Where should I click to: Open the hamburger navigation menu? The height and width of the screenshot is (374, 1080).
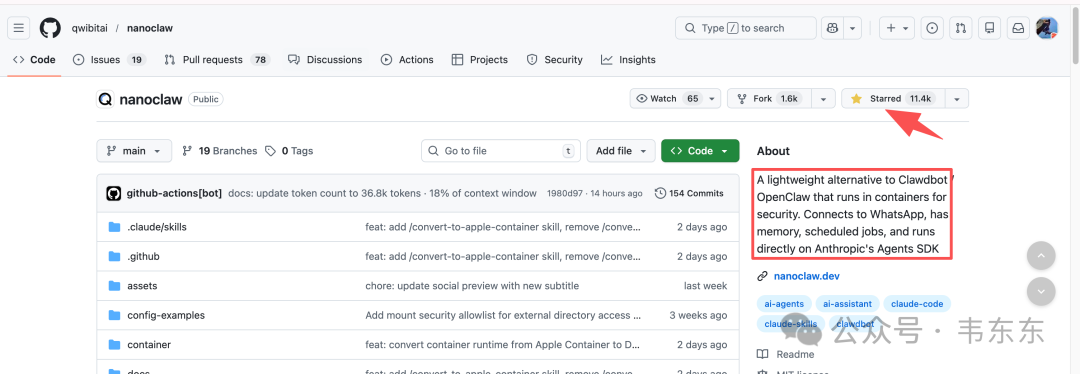tap(19, 28)
